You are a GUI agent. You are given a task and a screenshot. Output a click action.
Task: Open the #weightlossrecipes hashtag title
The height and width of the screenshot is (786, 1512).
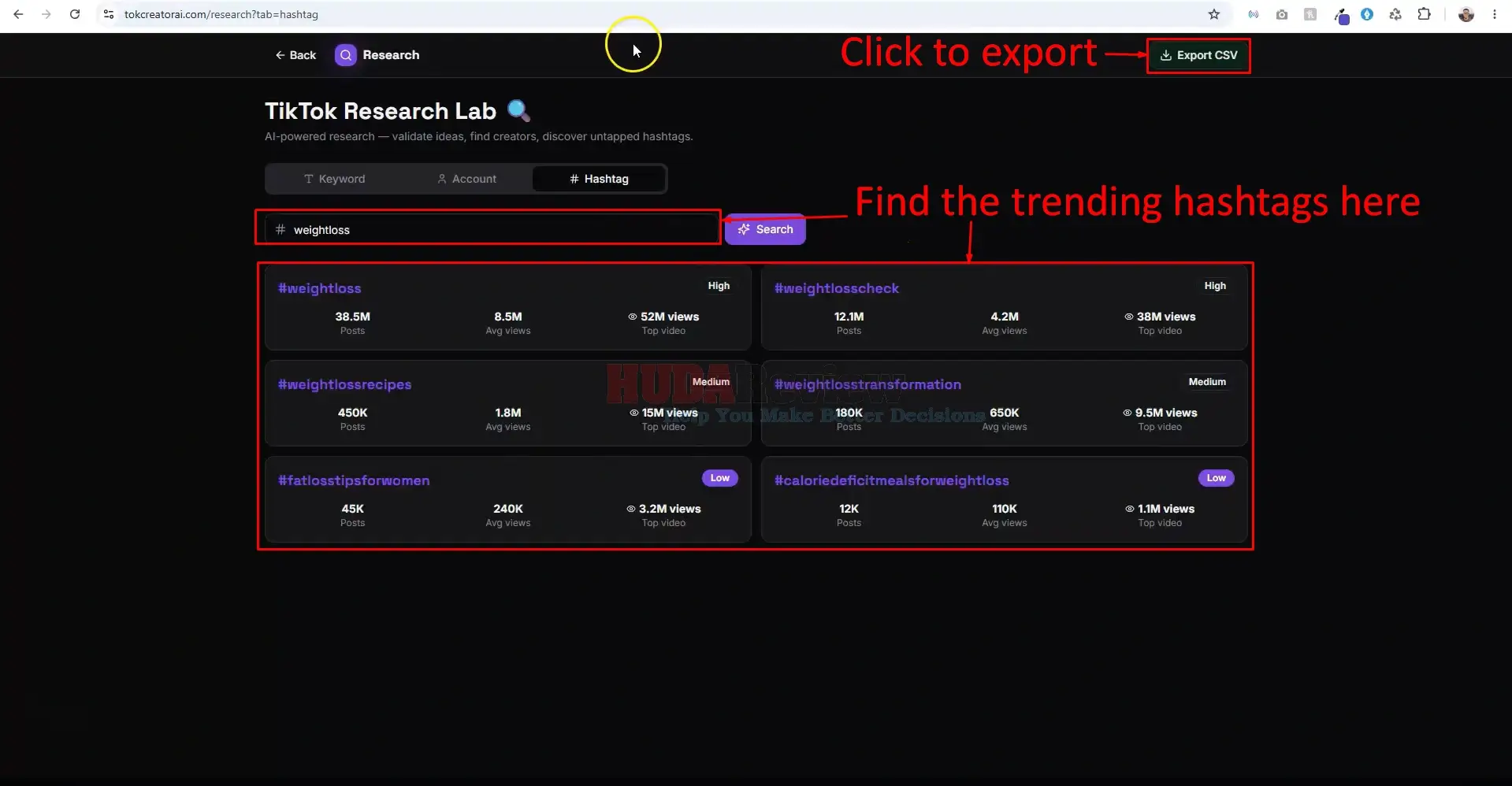coord(344,384)
